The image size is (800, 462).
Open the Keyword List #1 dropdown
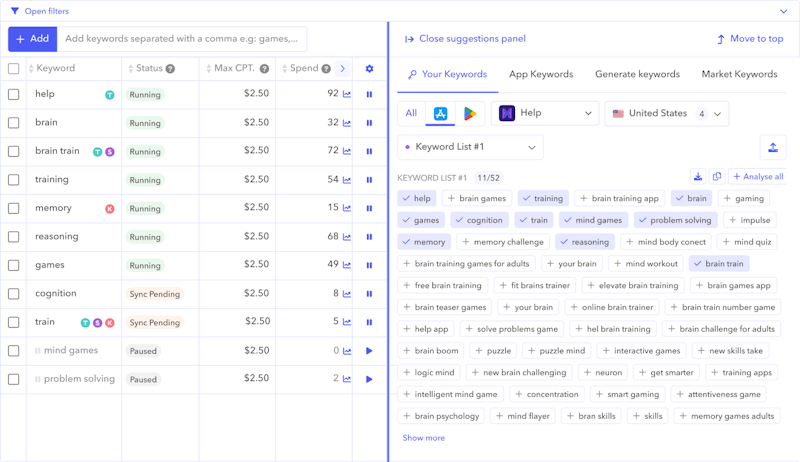(x=470, y=147)
